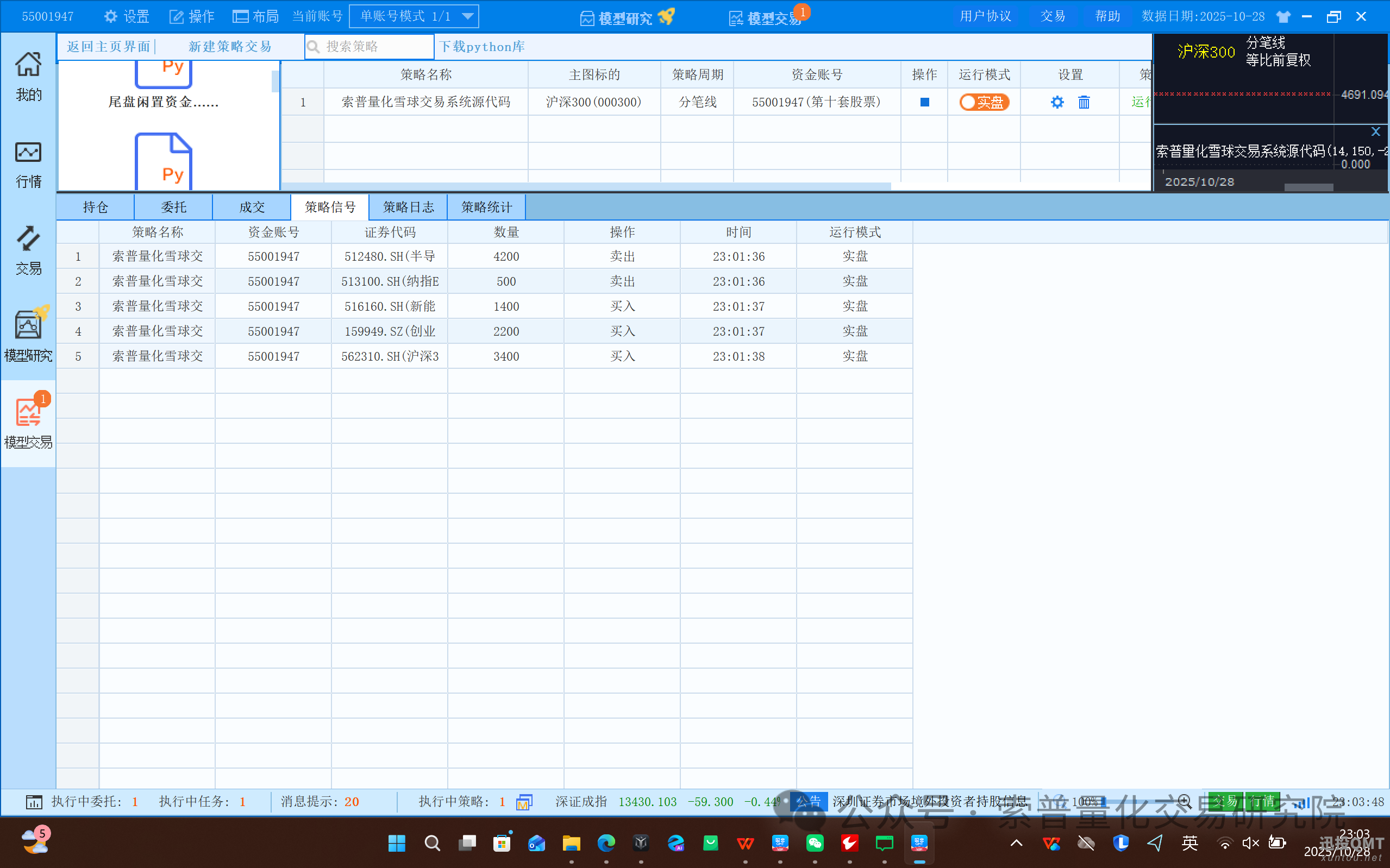The height and width of the screenshot is (868, 1390).
Task: Switch to the 策略日志 tab
Action: click(408, 206)
